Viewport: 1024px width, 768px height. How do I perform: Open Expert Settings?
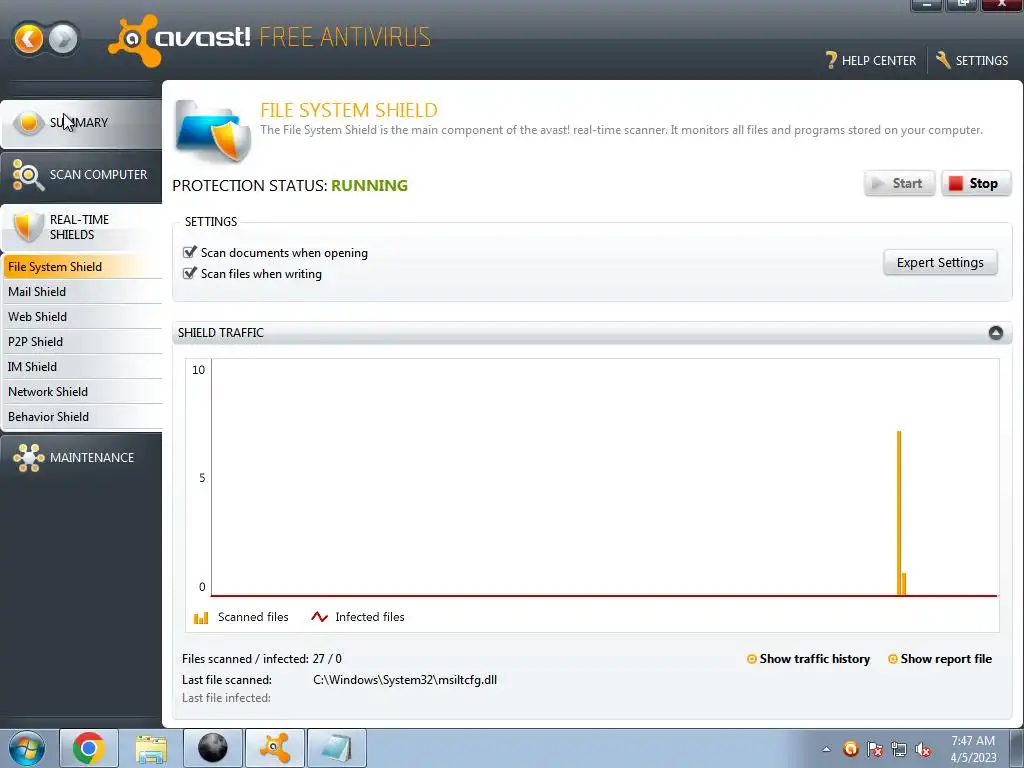940,263
